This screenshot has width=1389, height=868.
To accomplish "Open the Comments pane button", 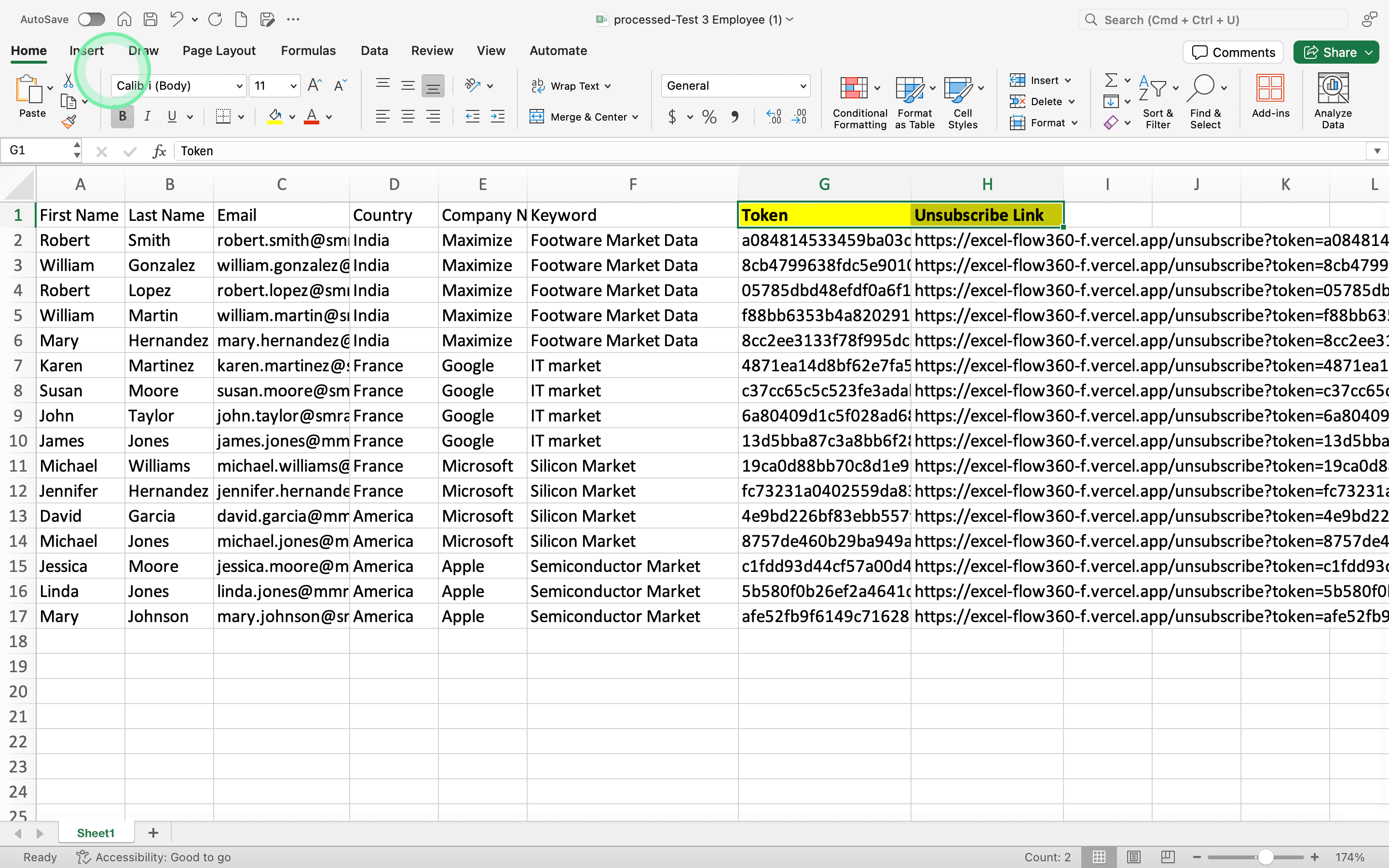I will click(x=1233, y=52).
